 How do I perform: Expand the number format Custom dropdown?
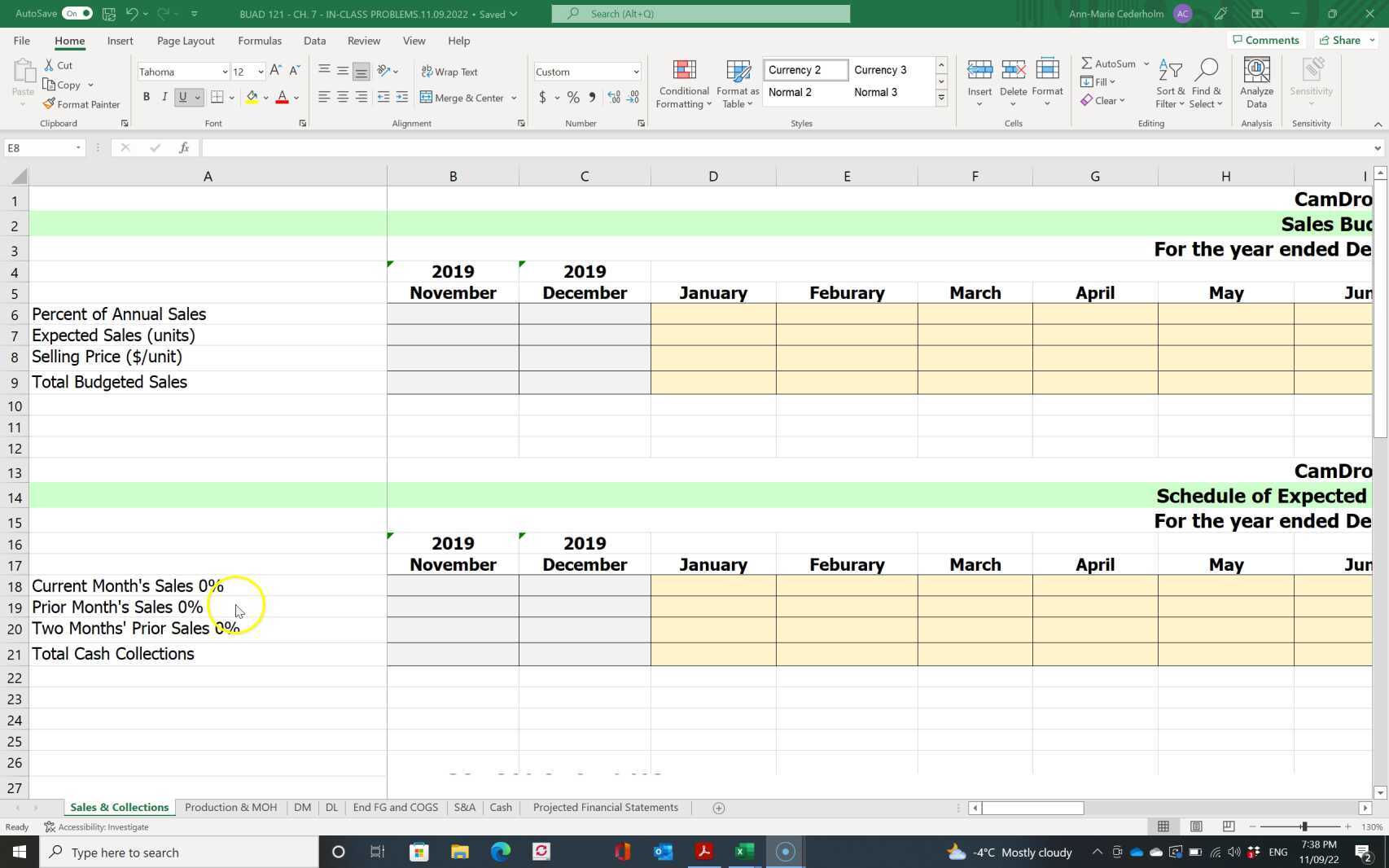click(x=634, y=72)
